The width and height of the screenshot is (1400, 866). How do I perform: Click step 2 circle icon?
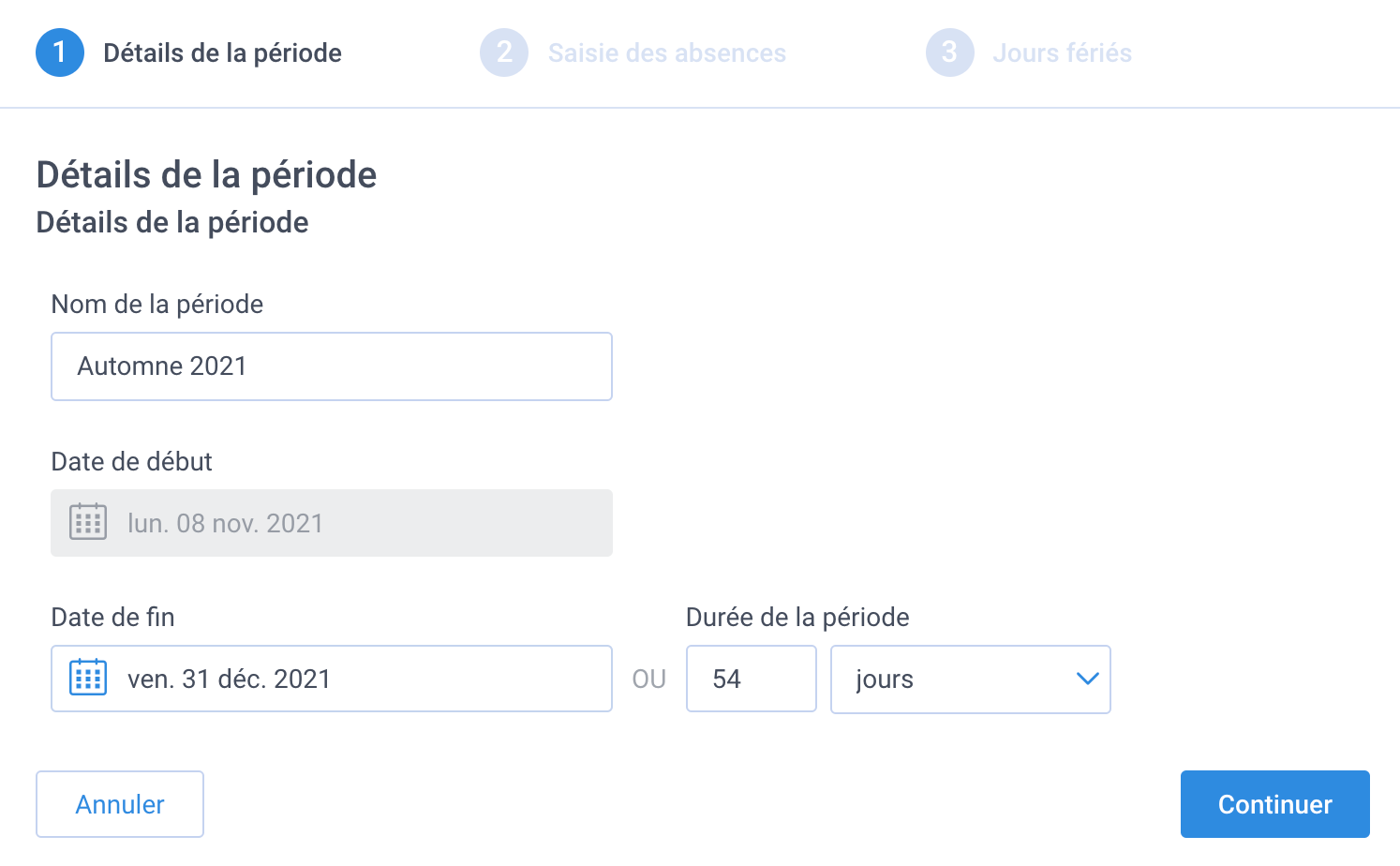pos(504,52)
